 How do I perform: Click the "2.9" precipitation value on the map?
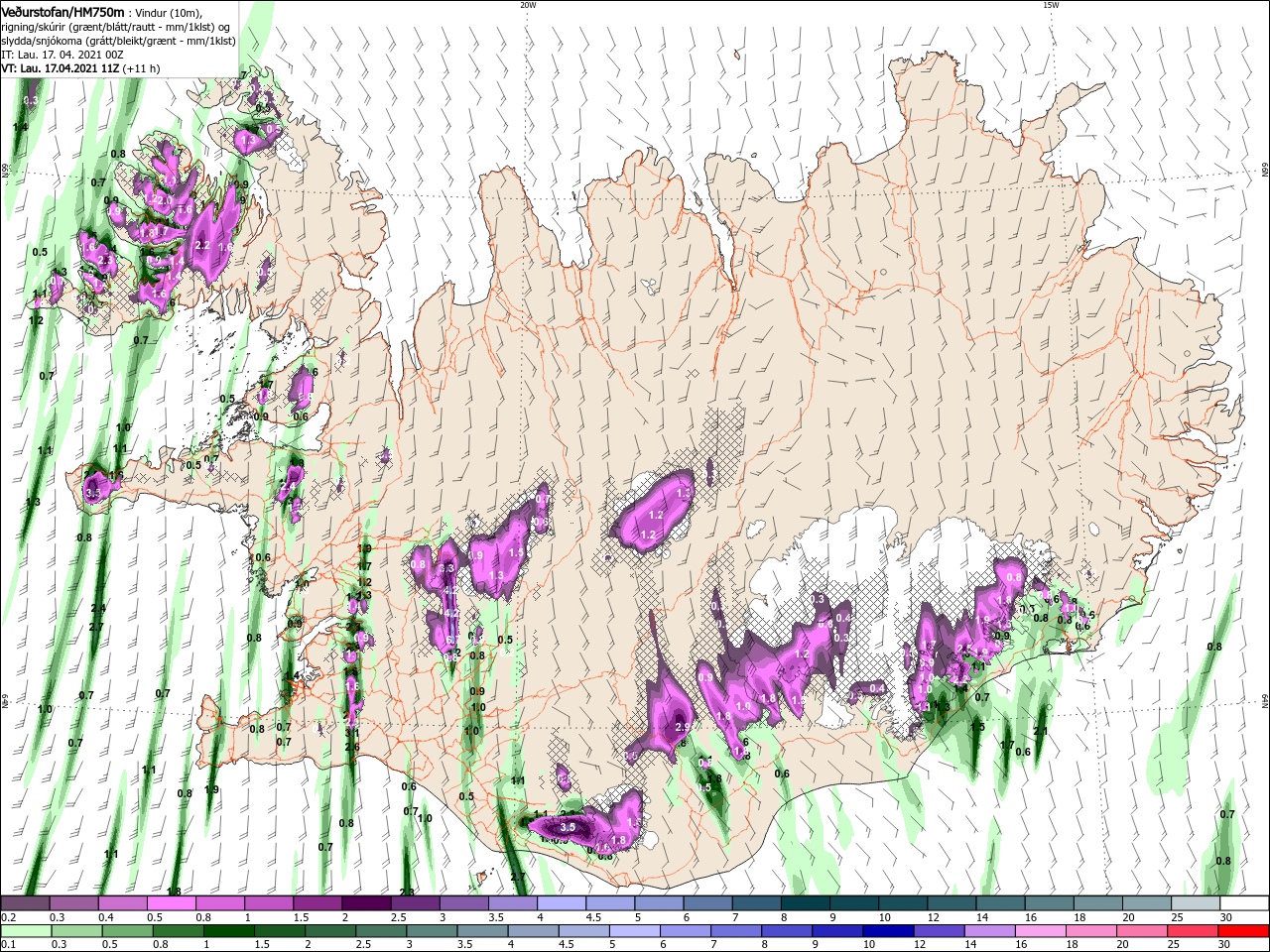[682, 727]
